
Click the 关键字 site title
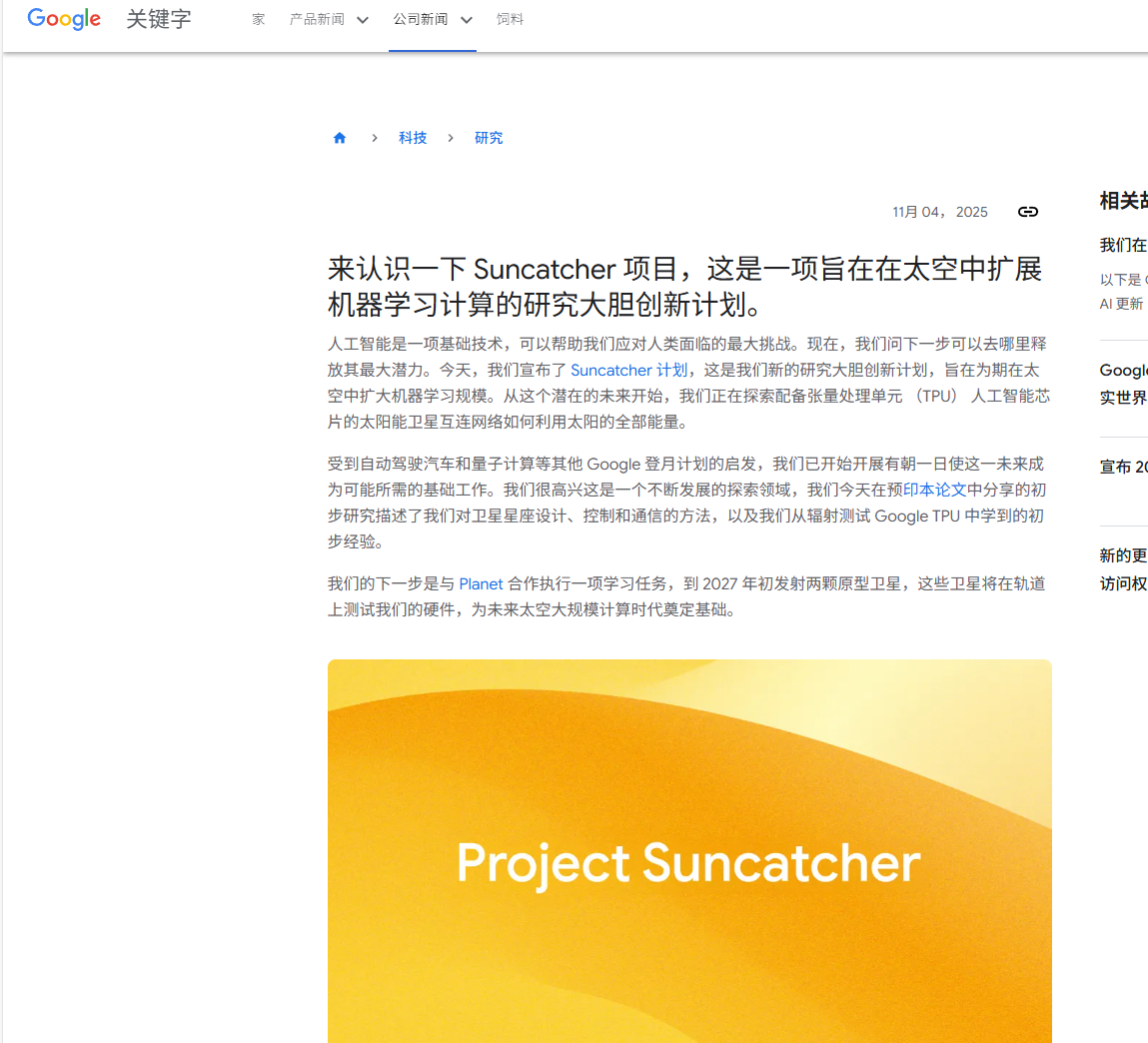pyautogui.click(x=158, y=19)
